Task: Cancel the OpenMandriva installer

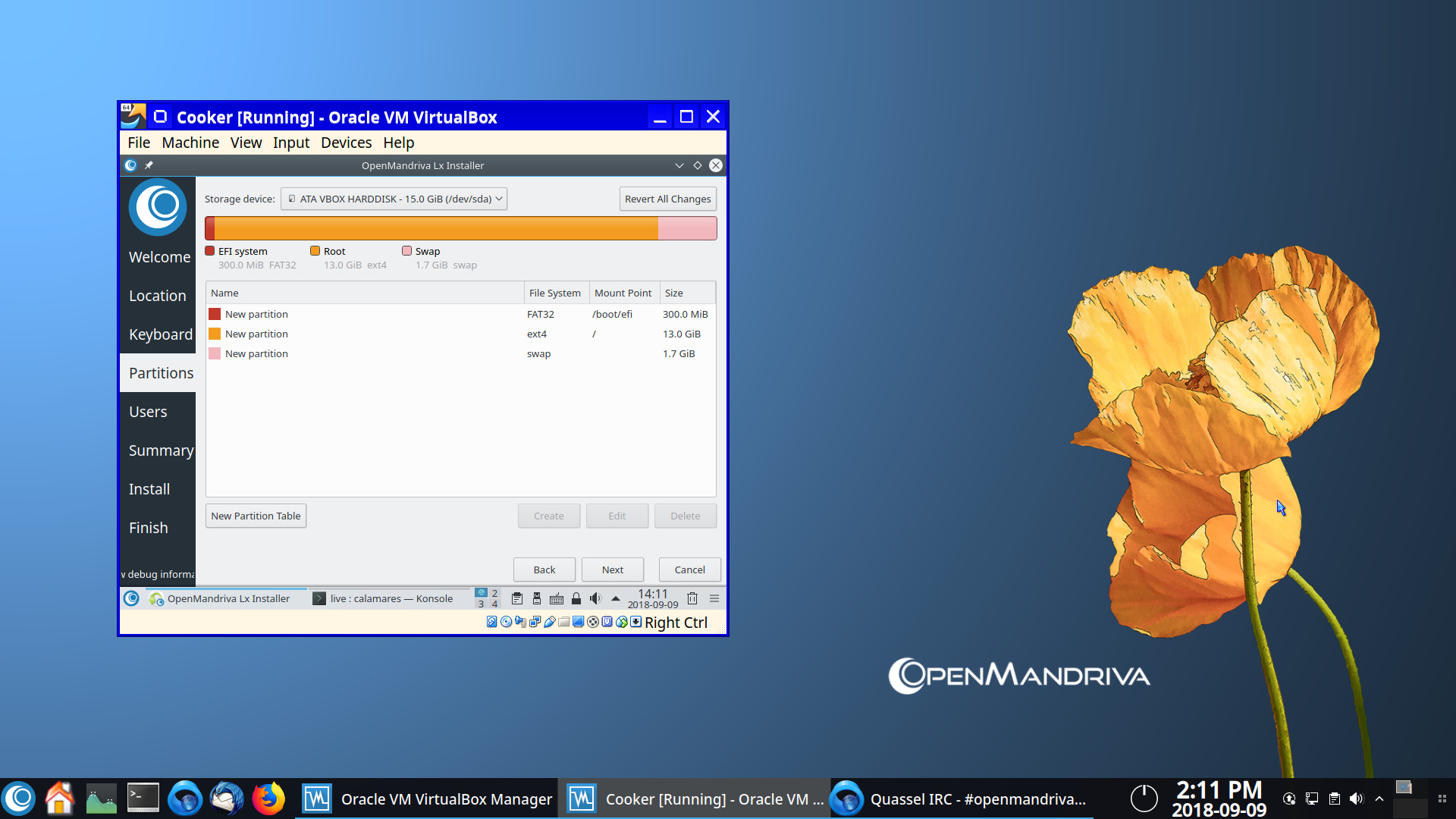Action: click(x=690, y=570)
